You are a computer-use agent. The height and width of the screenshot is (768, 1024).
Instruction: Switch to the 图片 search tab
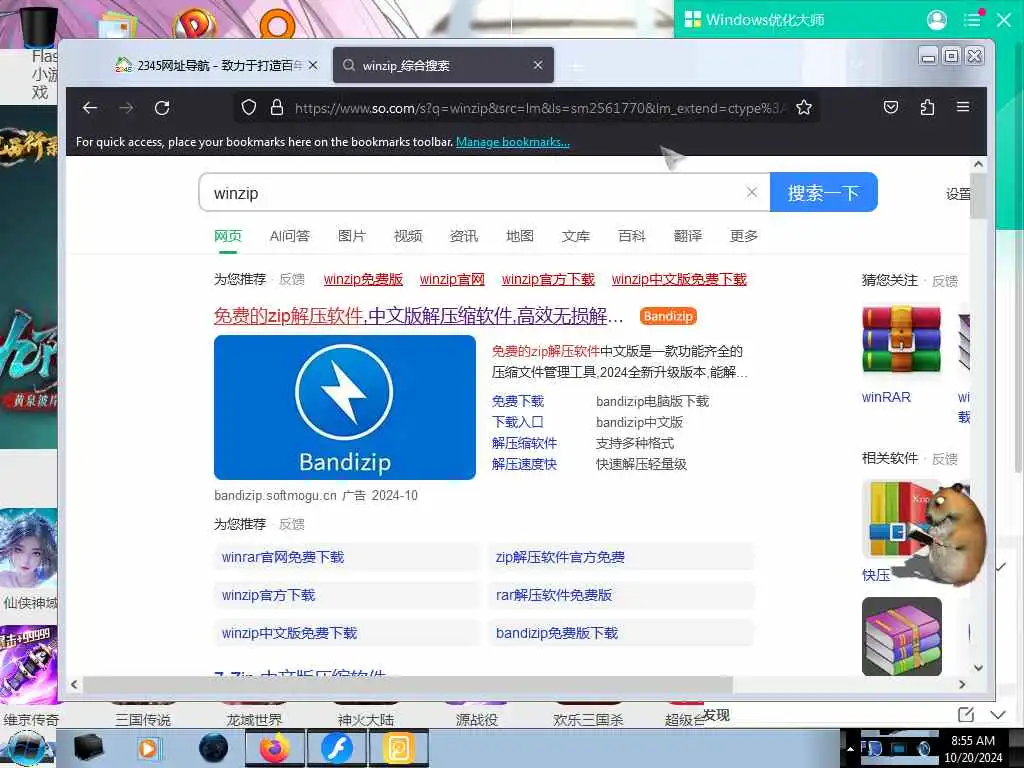pos(351,236)
